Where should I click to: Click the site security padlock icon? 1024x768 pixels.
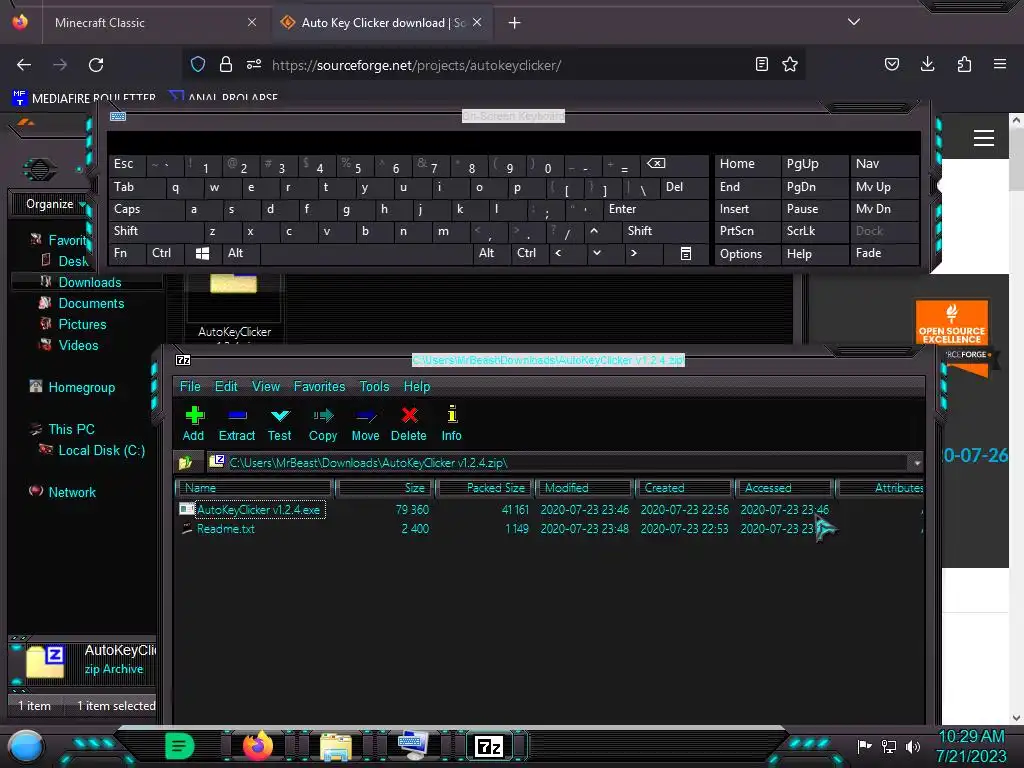(226, 64)
